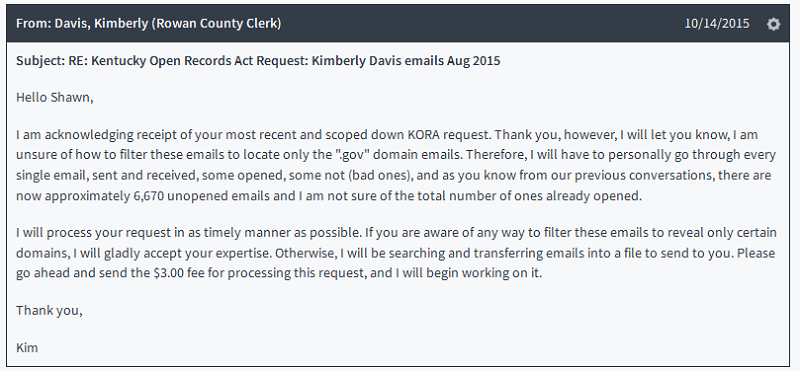The height and width of the screenshot is (371, 800).
Task: Click "(Rowan County Clerk)" in the header
Action: 216,23
